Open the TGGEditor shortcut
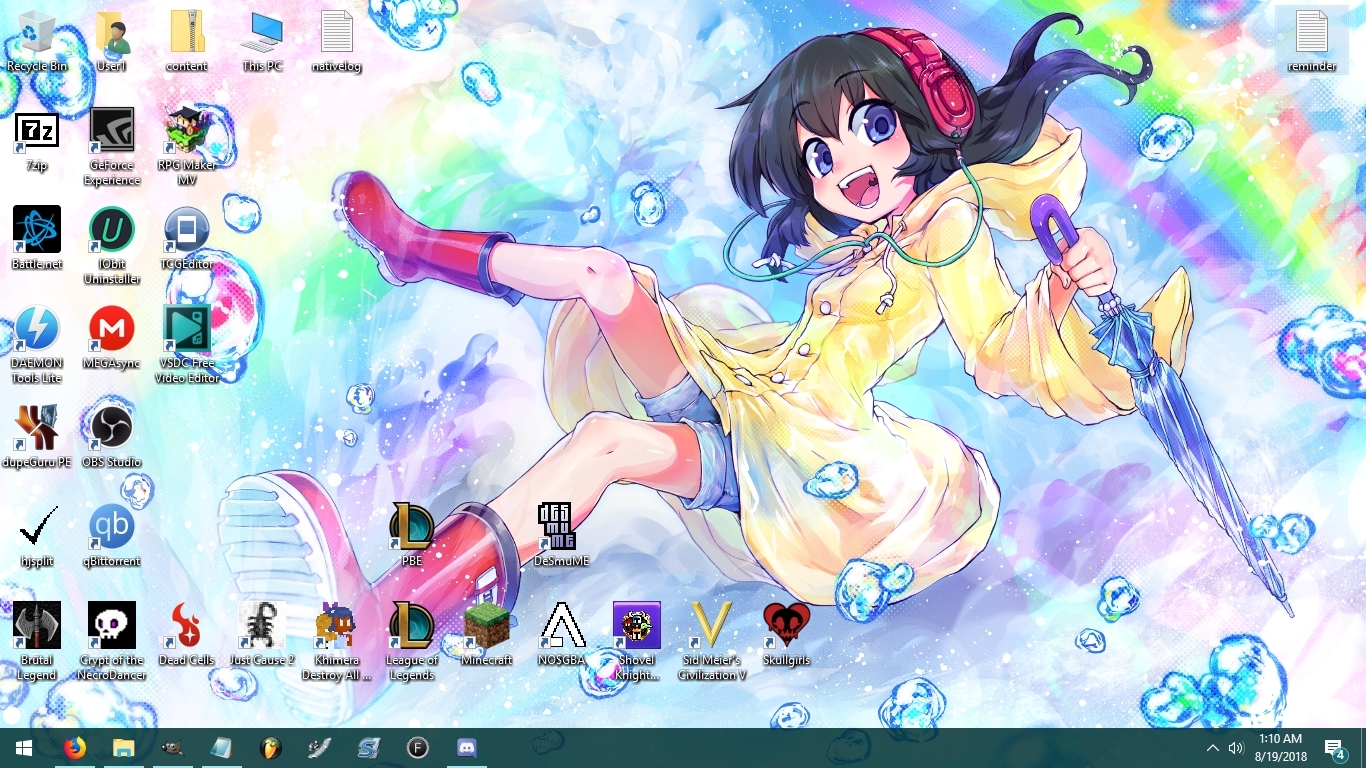Screen dimensions: 1366x768 (x=187, y=238)
